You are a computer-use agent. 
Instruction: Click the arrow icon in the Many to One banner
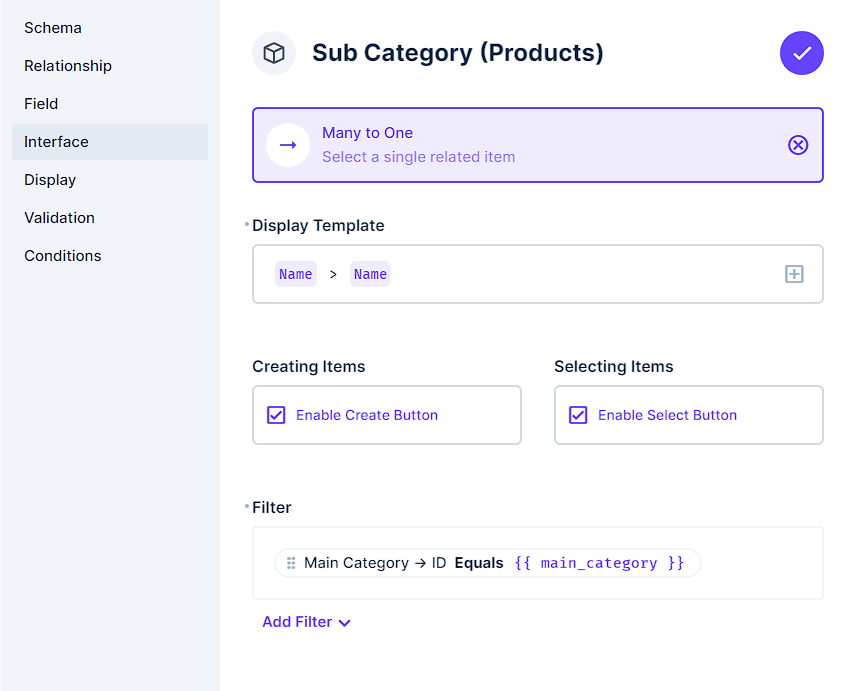288,145
